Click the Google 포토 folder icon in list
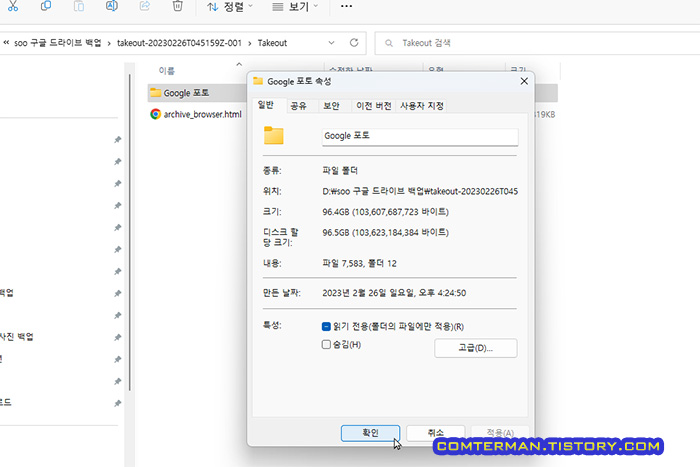Viewport: 700px width, 467px height. 155,92
